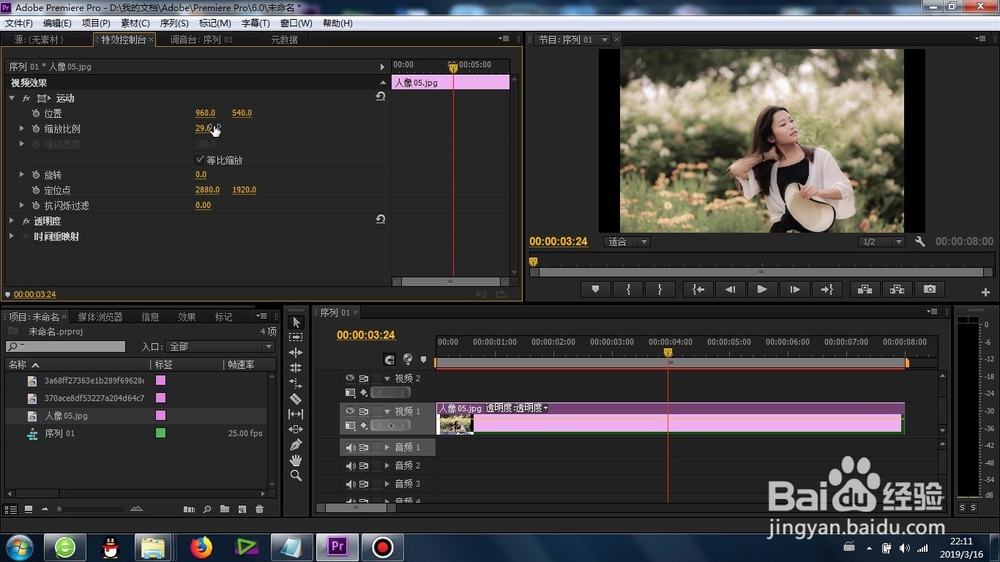Open the File(F) menu
Image resolution: width=1000 pixels, height=562 pixels.
(x=18, y=23)
